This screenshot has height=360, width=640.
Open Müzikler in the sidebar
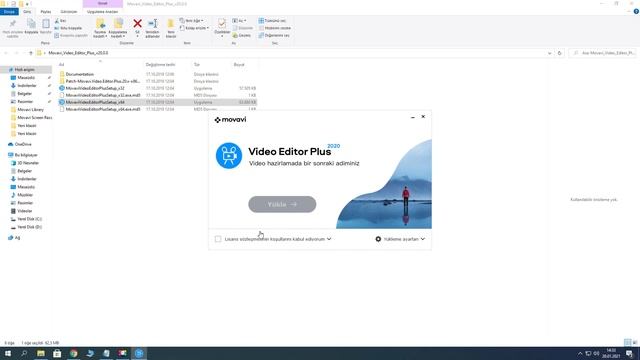[x=25, y=195]
